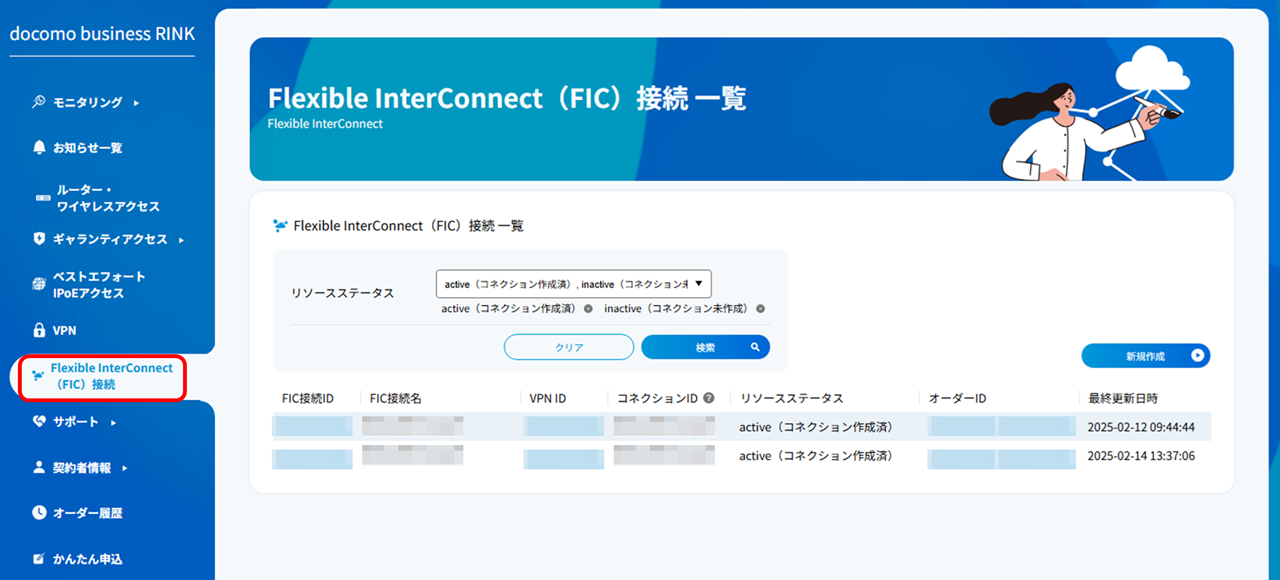Viewport: 1280px width, 580px height.
Task: Expand the ギャランティアクセス submenu arrow
Action: (x=181, y=240)
